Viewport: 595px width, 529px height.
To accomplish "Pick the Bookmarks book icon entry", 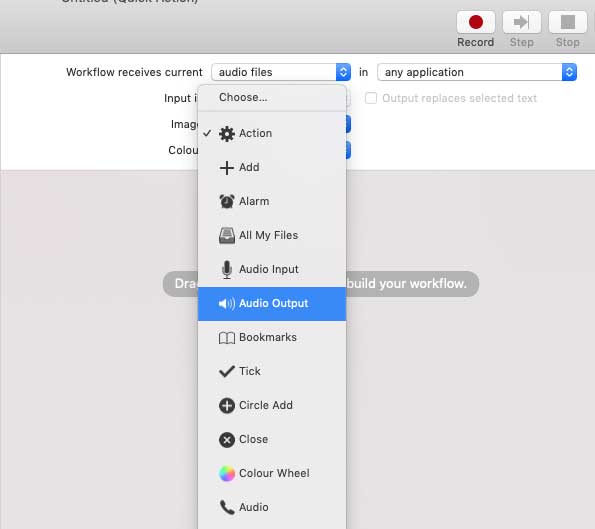I will (x=272, y=337).
